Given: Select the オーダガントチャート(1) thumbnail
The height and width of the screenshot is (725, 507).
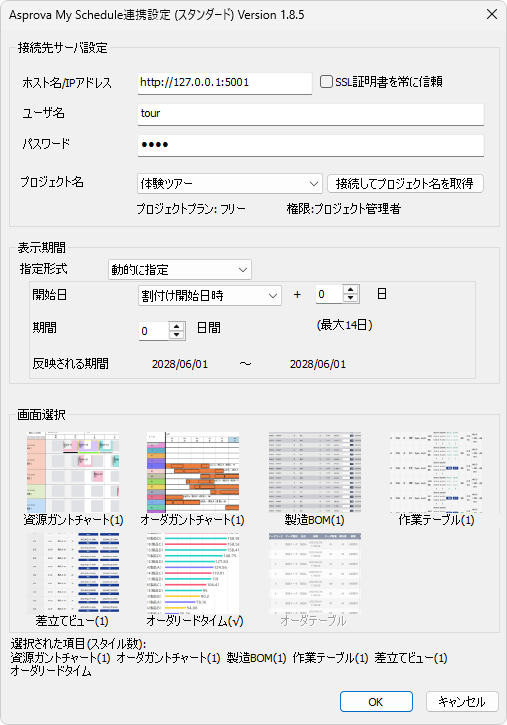Looking at the screenshot, I should tap(193, 472).
